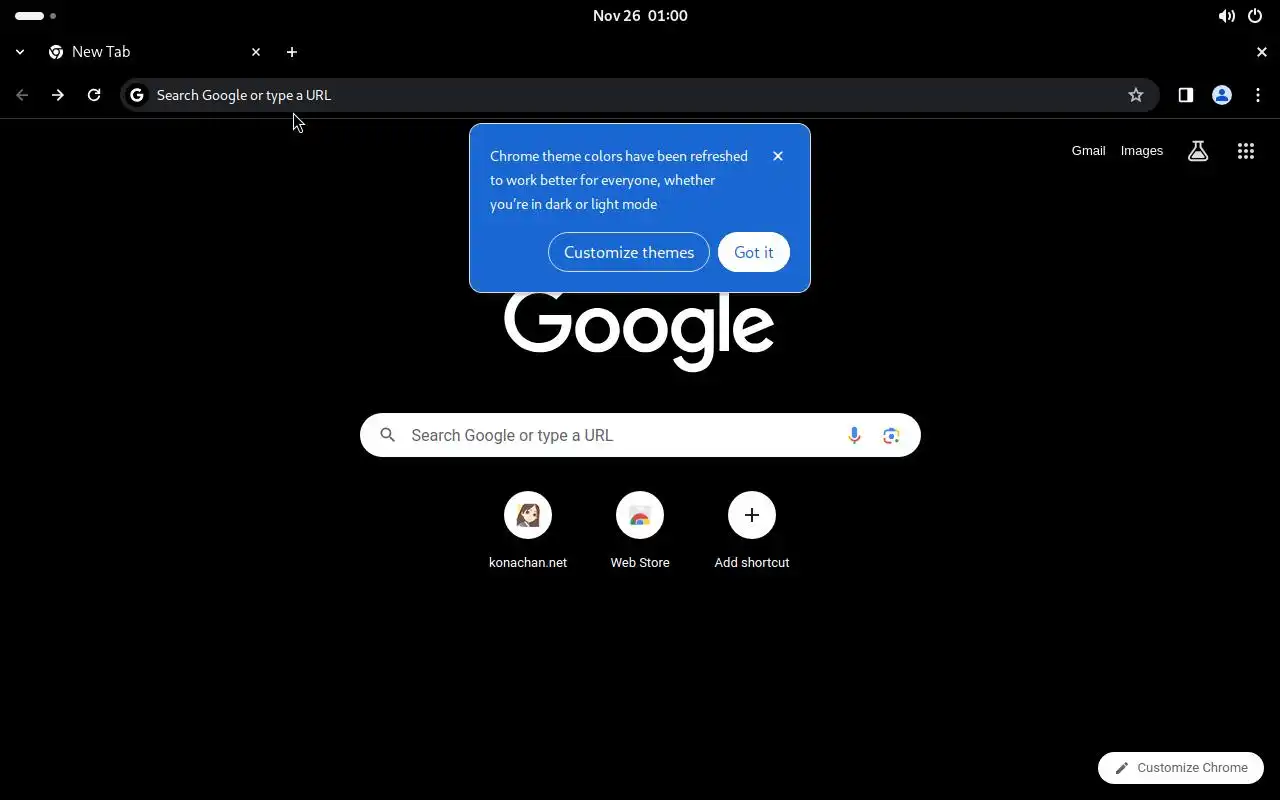This screenshot has height=800, width=1280.
Task: Open the Web Store shortcut
Action: (640, 532)
